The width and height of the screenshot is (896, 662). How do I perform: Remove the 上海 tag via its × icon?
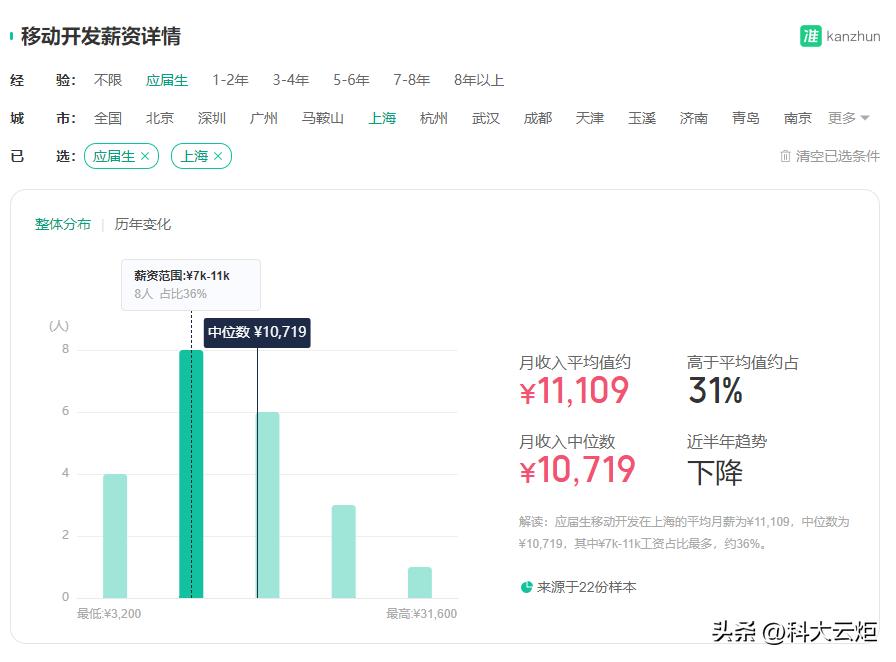point(217,156)
